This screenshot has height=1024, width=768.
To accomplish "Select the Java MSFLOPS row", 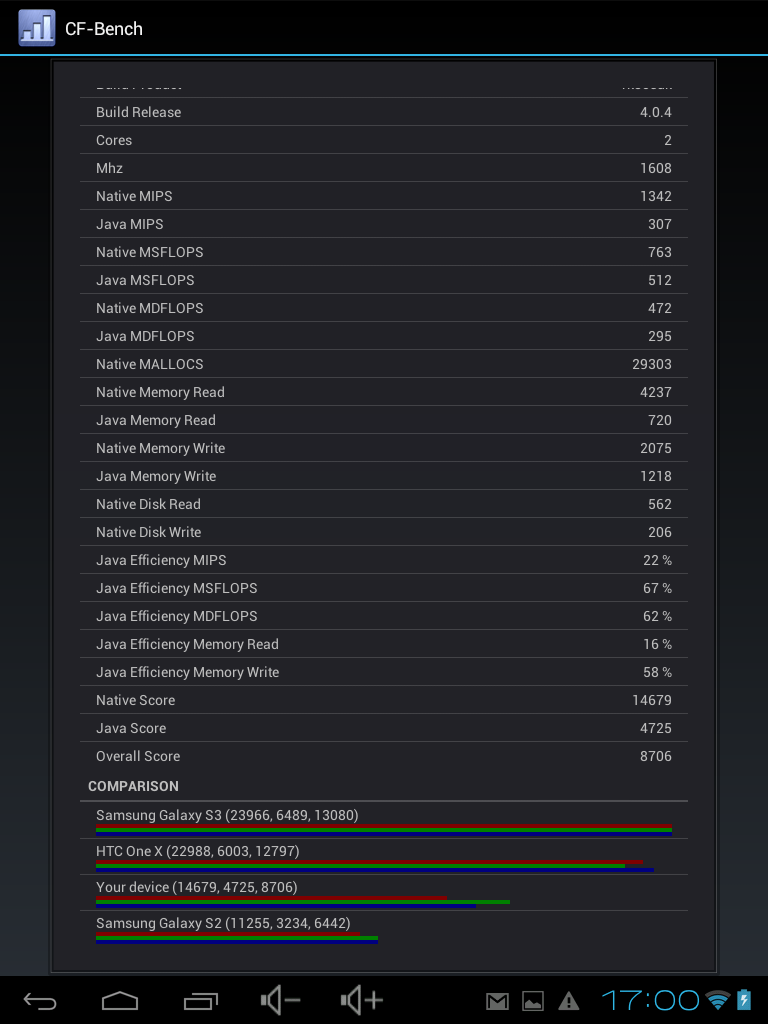I will 384,280.
